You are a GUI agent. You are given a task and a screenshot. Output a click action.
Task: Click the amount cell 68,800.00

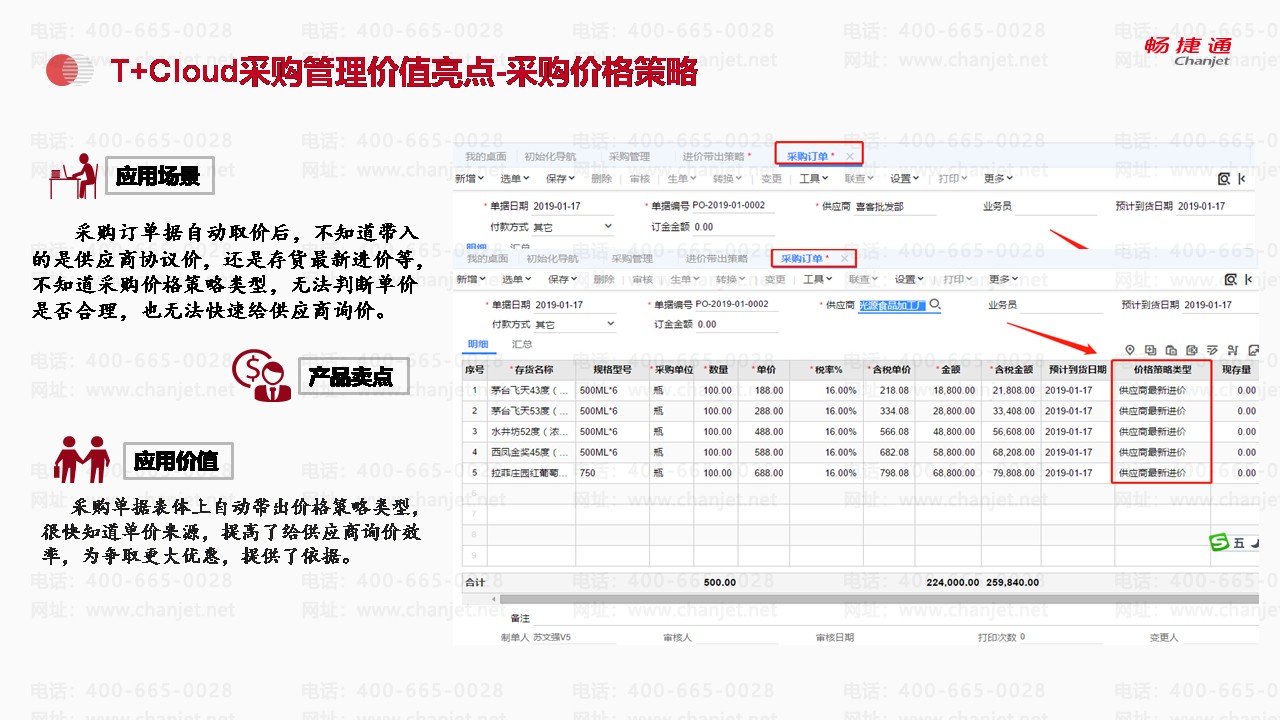pos(946,473)
